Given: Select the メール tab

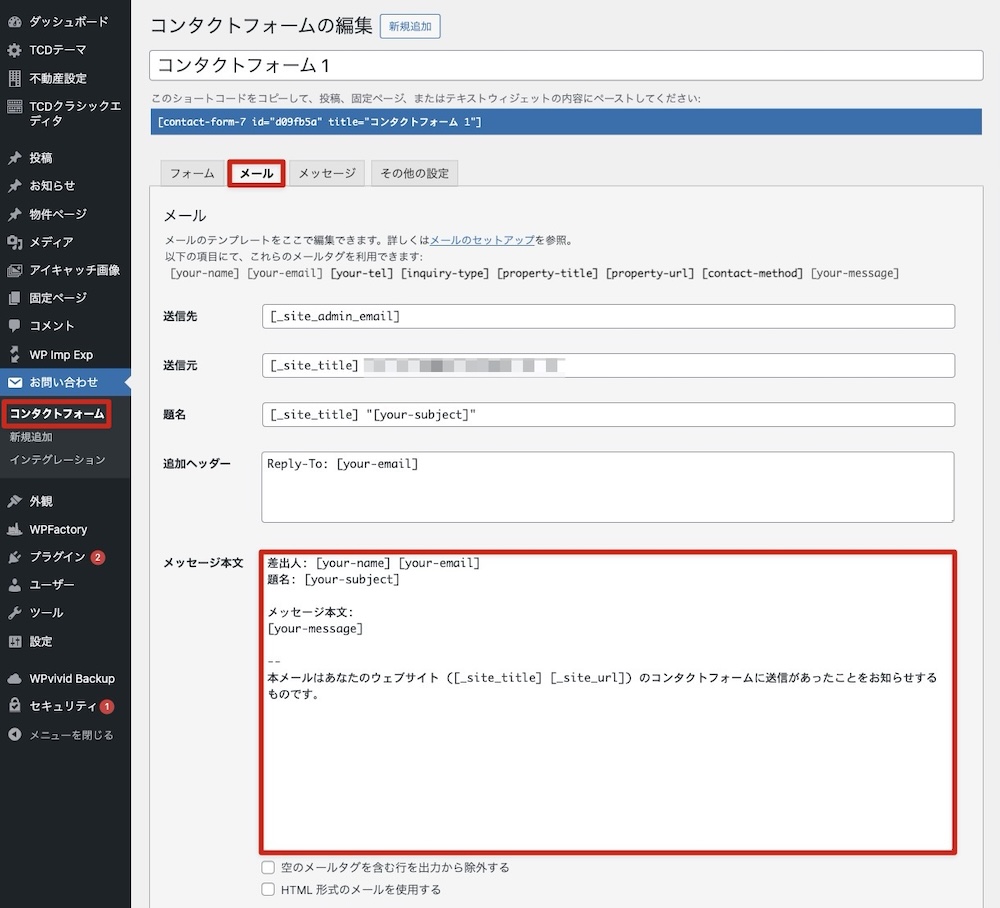Looking at the screenshot, I should click(256, 173).
